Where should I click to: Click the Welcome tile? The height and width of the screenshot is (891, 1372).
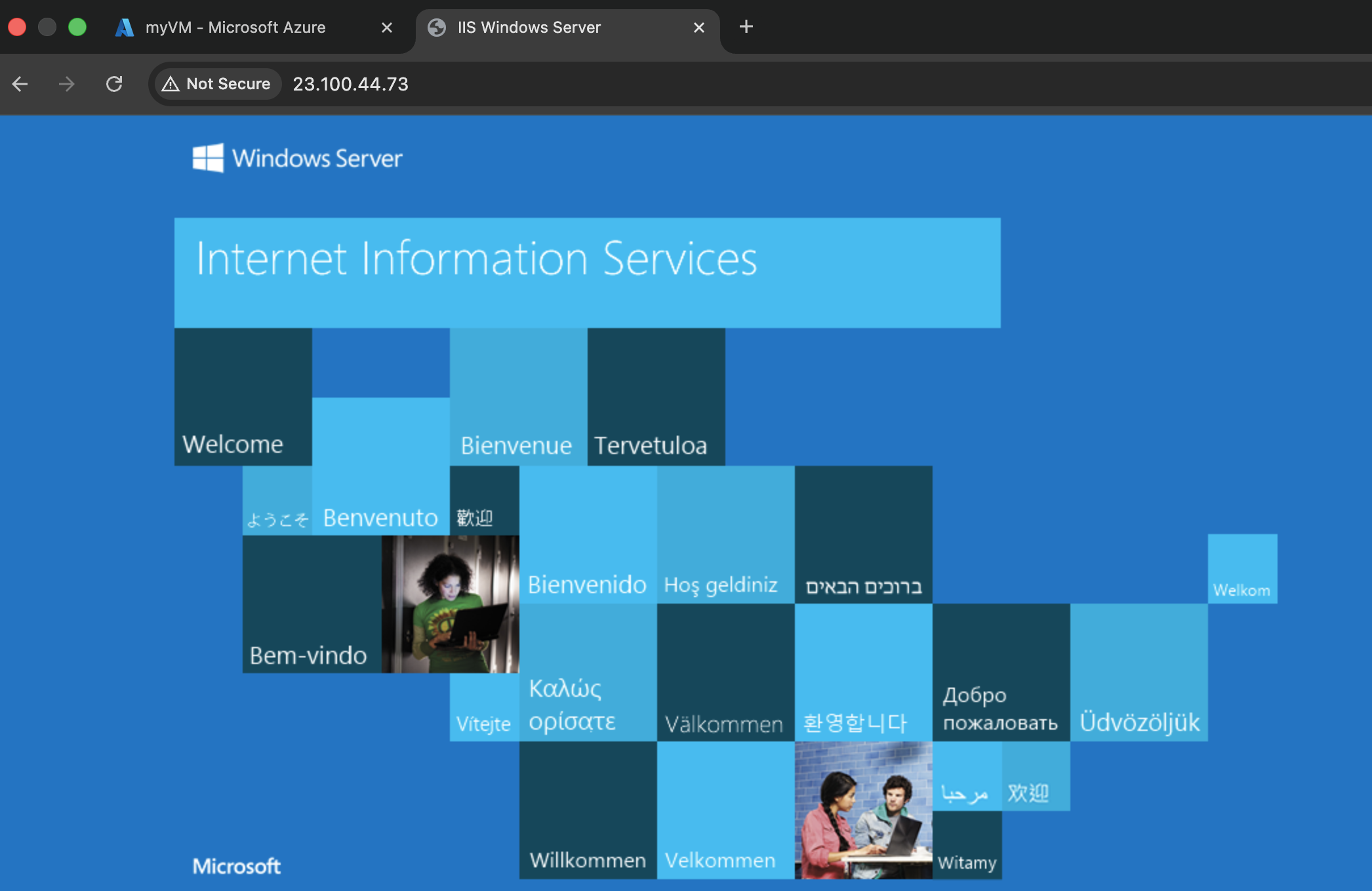(x=243, y=397)
